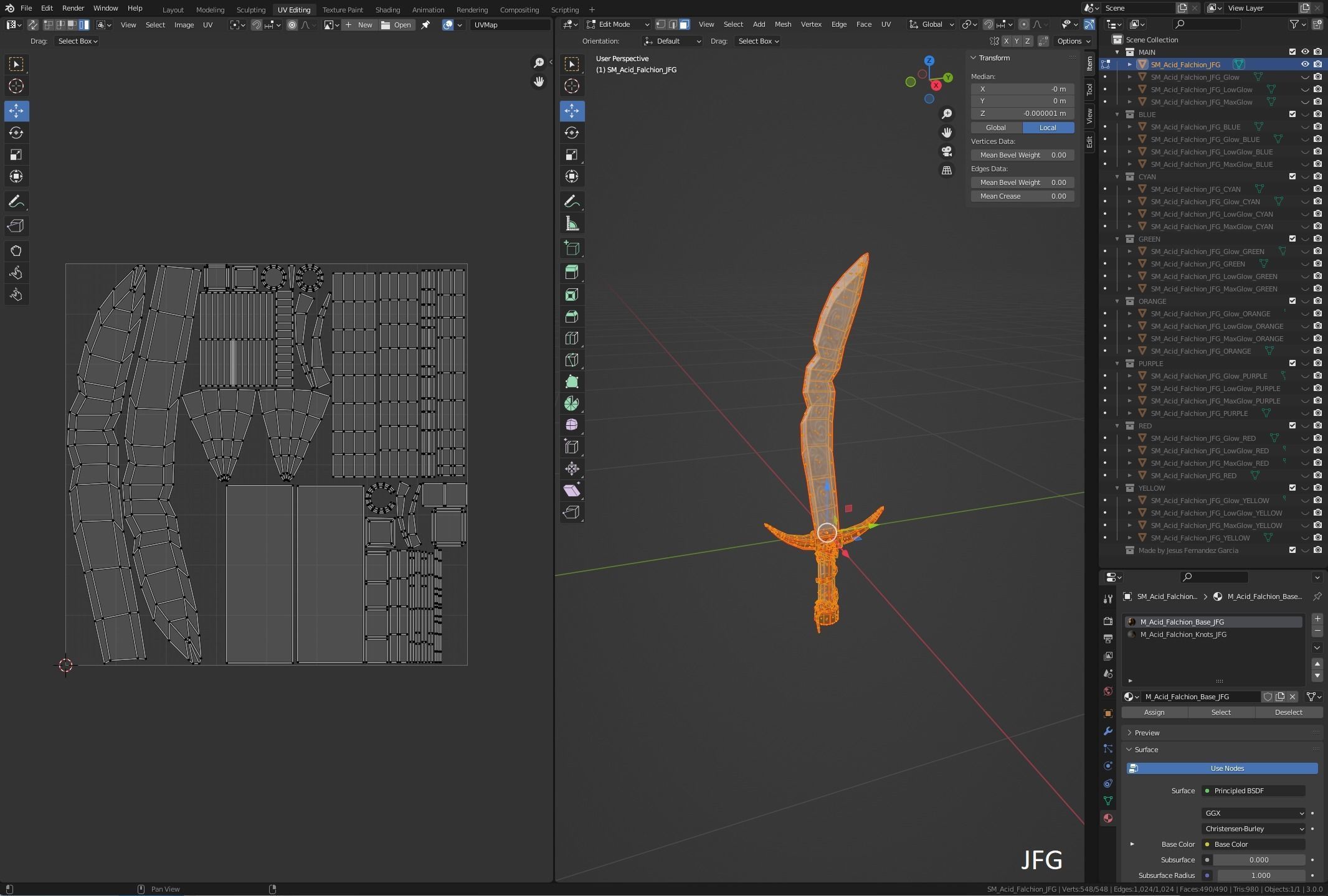Open the Options dropdown in 3D viewport
The image size is (1328, 896).
point(1074,41)
